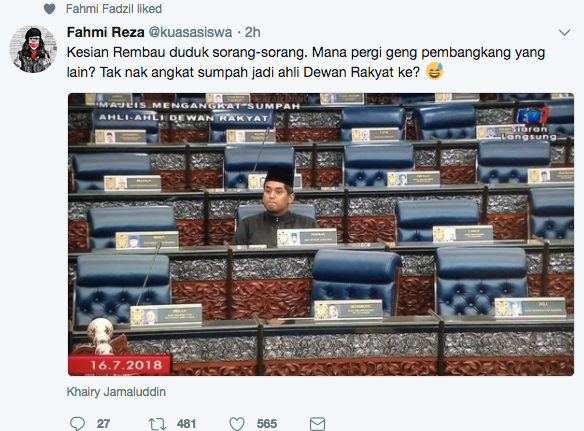Viewport: 584px width, 431px height.
Task: Click the small liked heart icon at top
Action: pyautogui.click(x=50, y=9)
